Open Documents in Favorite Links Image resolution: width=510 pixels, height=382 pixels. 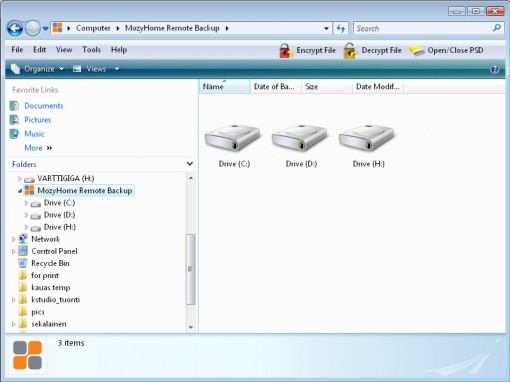tap(44, 106)
